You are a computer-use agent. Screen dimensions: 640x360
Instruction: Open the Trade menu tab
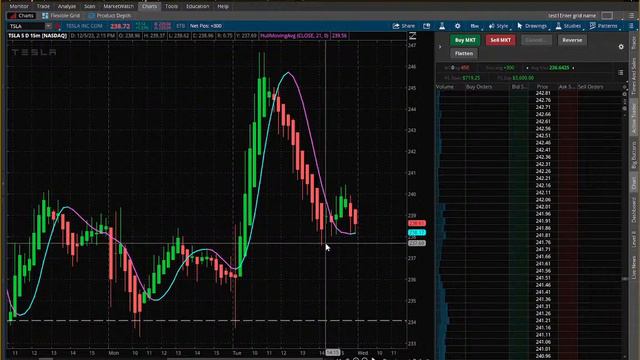click(x=43, y=6)
